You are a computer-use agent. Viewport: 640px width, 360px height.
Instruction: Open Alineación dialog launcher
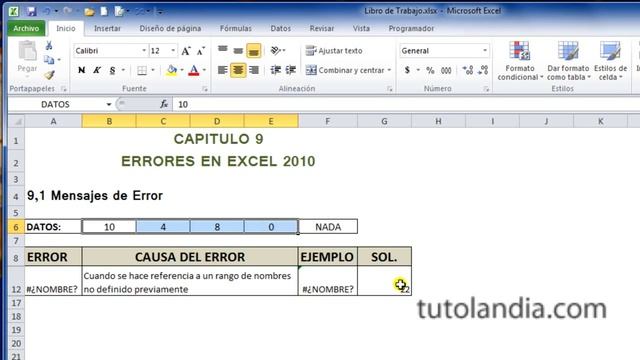(390, 89)
